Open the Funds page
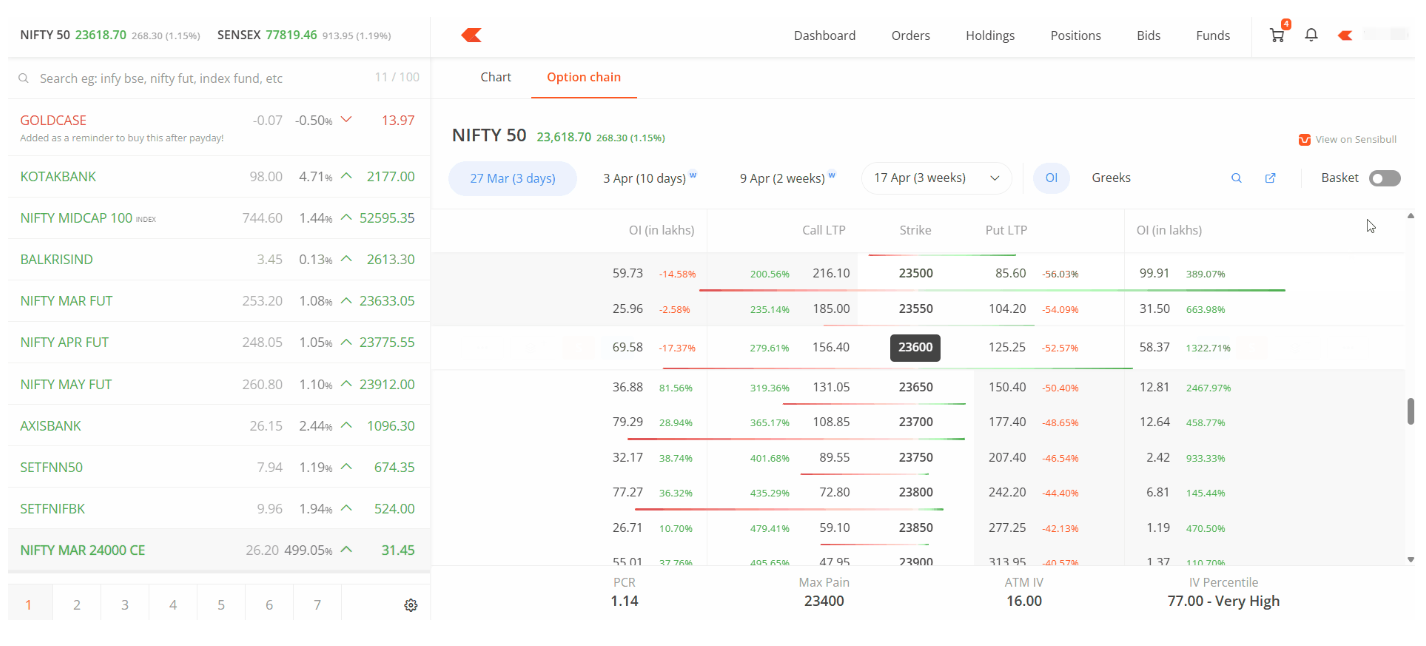Viewport: 1426px width, 646px height. [x=1213, y=35]
